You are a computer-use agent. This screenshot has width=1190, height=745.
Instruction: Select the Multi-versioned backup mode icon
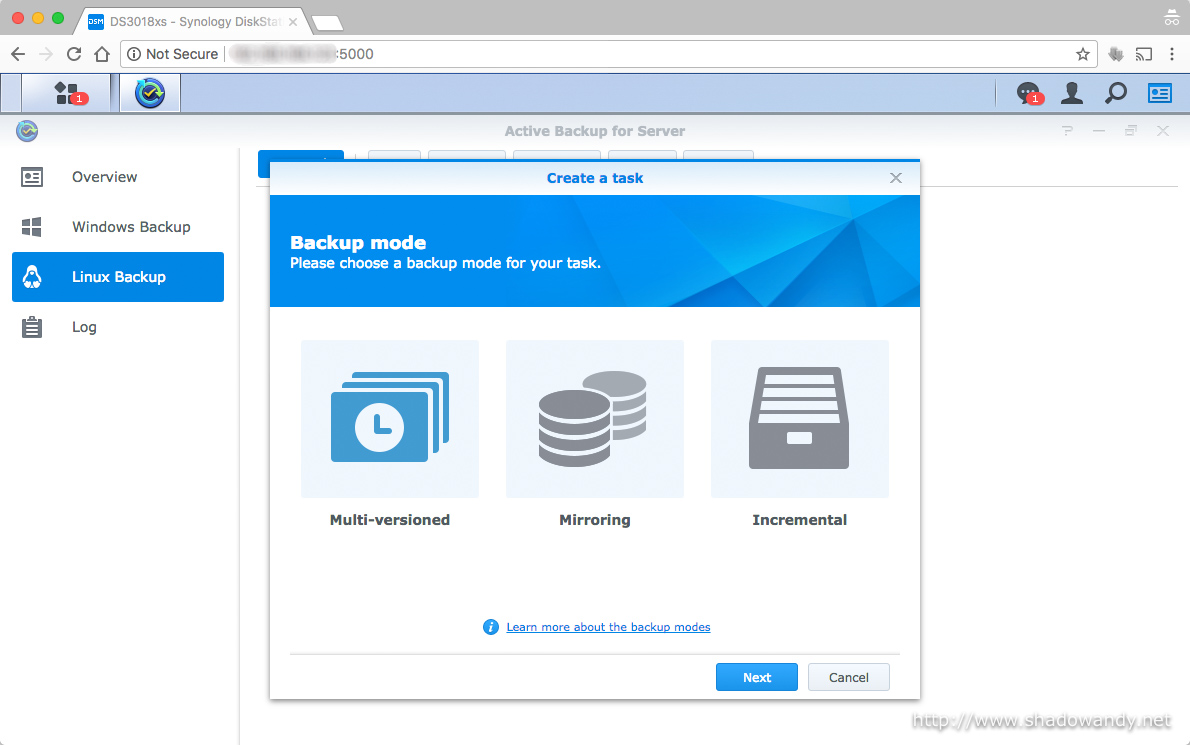(390, 419)
